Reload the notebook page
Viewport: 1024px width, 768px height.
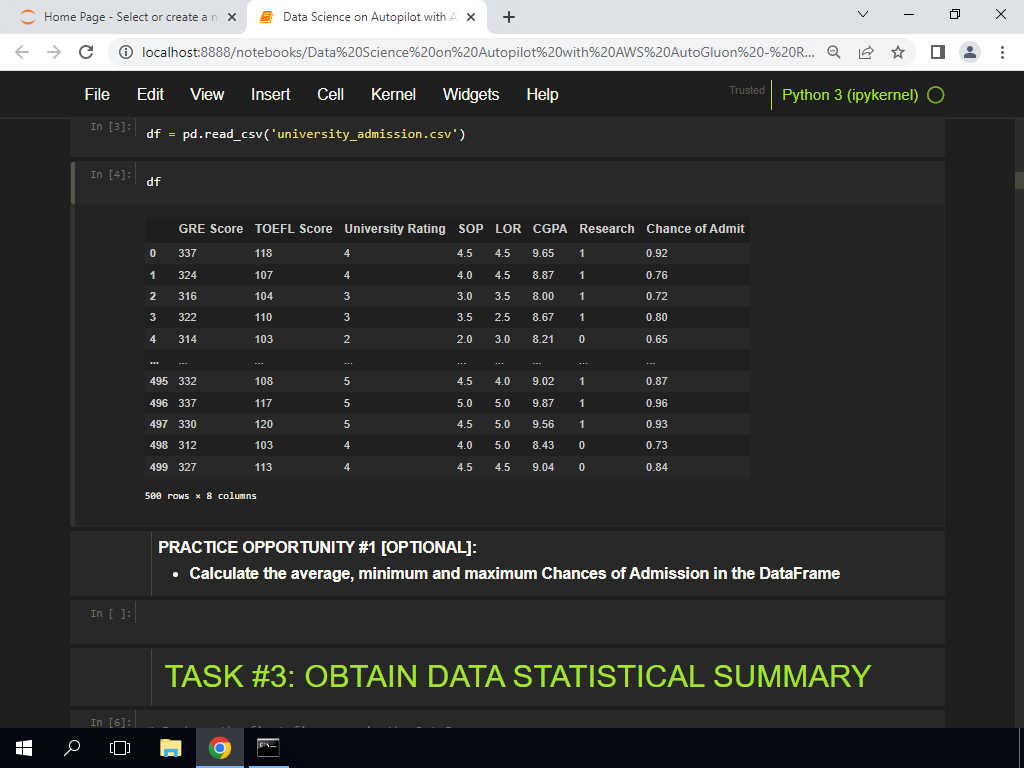(x=86, y=52)
